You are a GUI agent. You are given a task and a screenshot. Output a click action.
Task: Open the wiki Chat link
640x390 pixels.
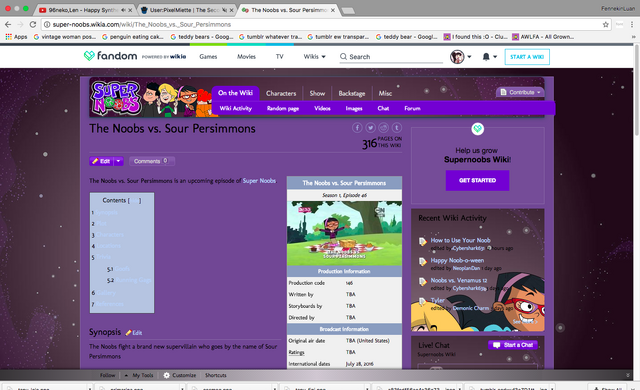383,109
